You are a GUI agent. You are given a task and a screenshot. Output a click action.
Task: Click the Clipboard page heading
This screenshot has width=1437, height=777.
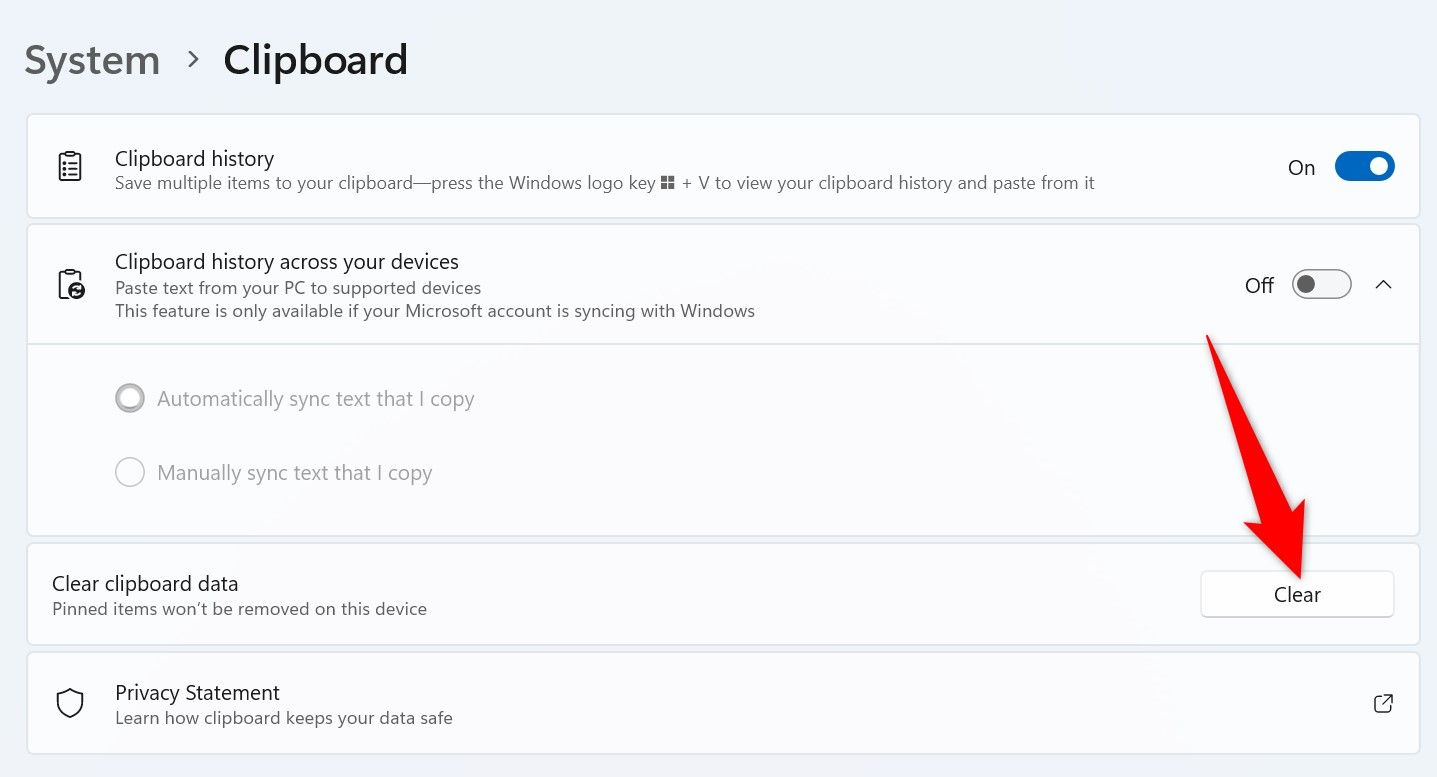(x=315, y=60)
